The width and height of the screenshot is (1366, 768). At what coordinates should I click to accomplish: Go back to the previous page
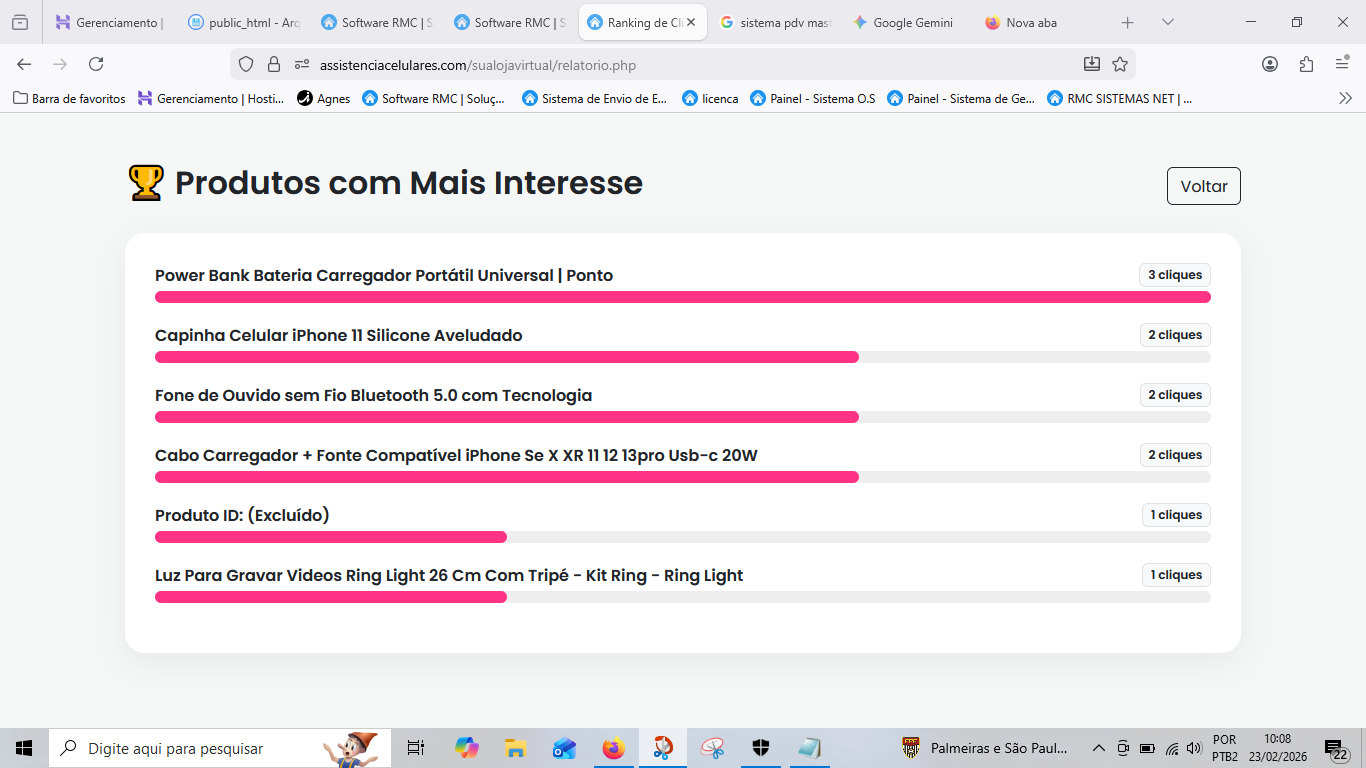coord(23,62)
